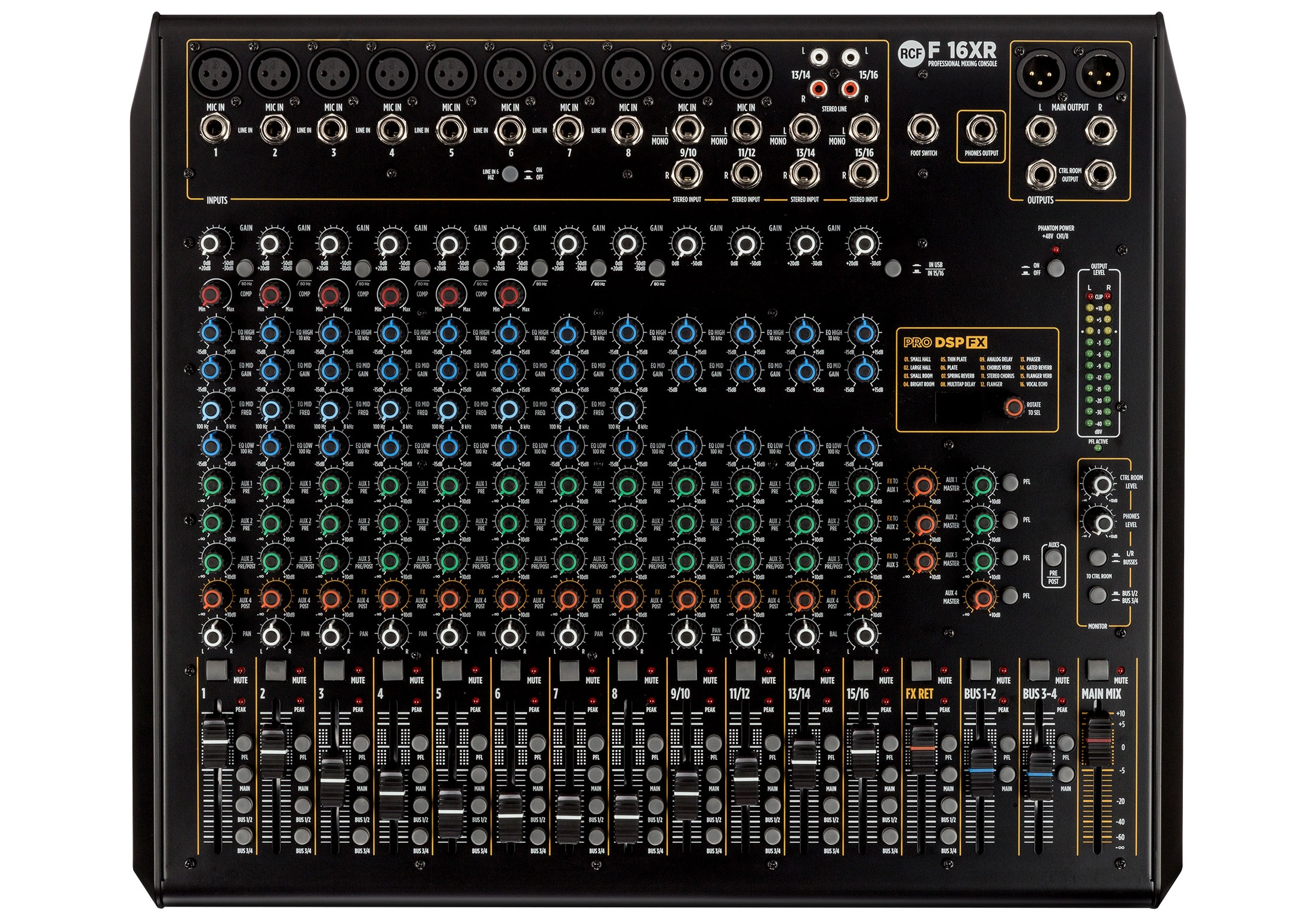
Task: Click the channel 3 LINE IN jack
Action: point(333,130)
